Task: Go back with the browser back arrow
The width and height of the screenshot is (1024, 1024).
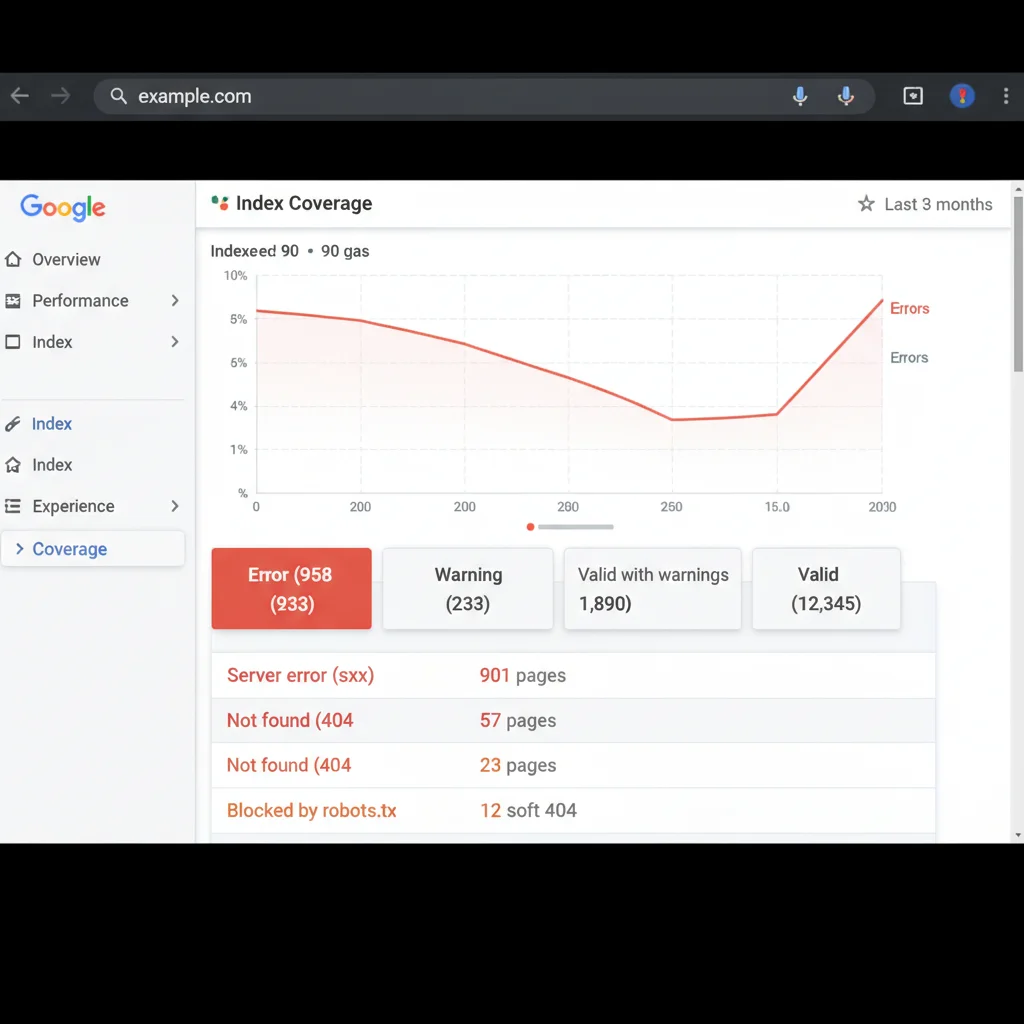Action: (x=20, y=96)
